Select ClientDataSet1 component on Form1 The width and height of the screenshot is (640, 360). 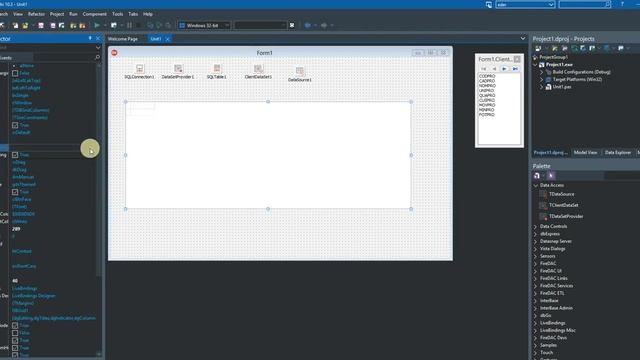tap(258, 71)
